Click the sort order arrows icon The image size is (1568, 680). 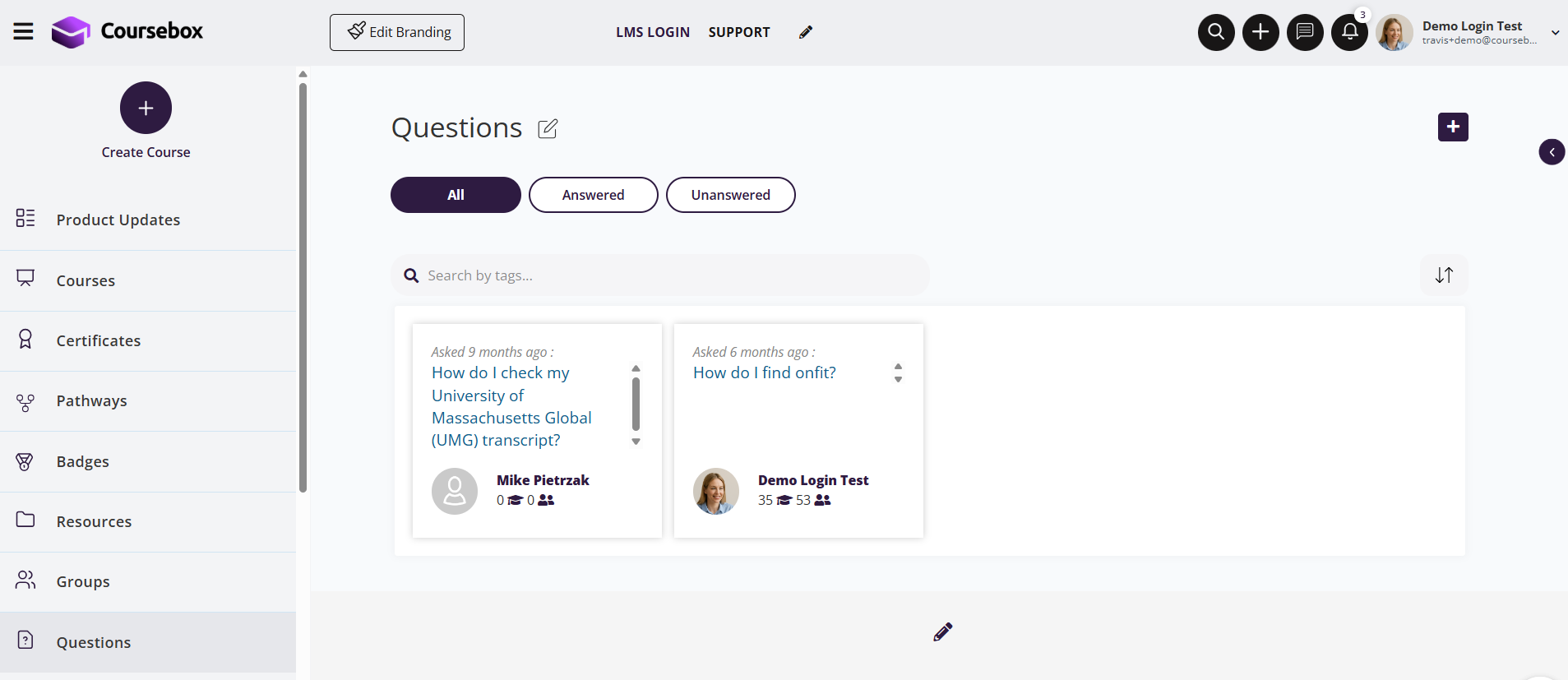point(1444,275)
